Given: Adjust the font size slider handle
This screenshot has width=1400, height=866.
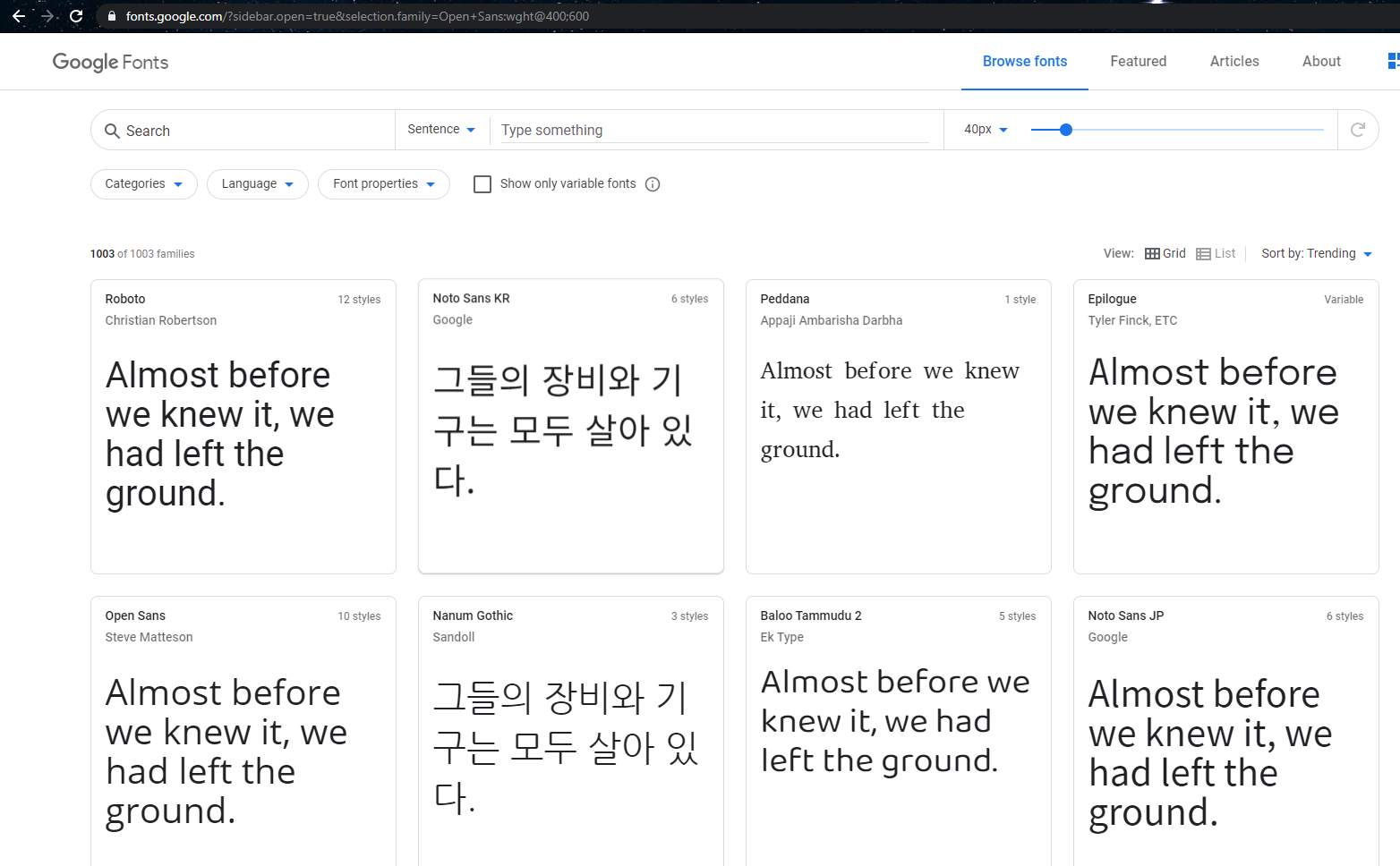Looking at the screenshot, I should click(x=1065, y=130).
